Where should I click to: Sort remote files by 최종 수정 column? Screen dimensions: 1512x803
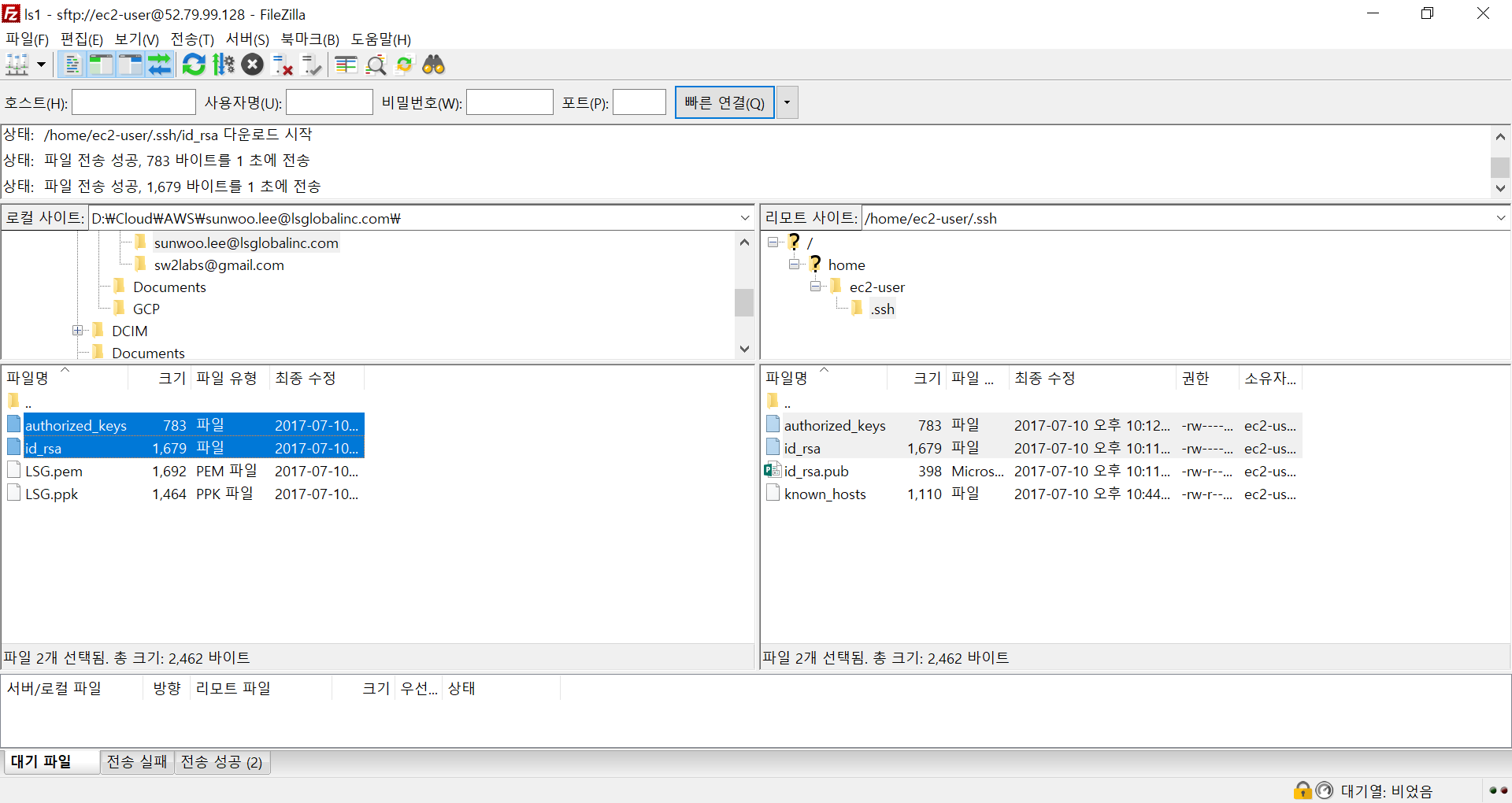point(1092,379)
